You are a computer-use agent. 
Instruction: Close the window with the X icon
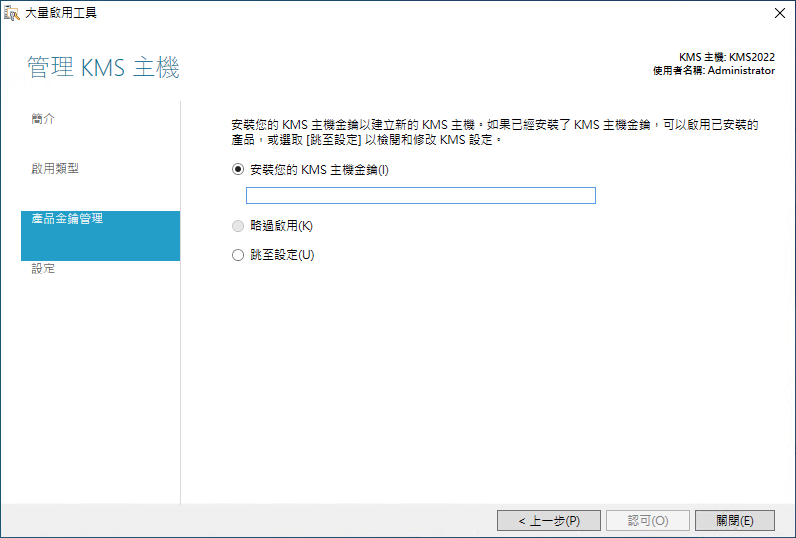click(x=780, y=13)
